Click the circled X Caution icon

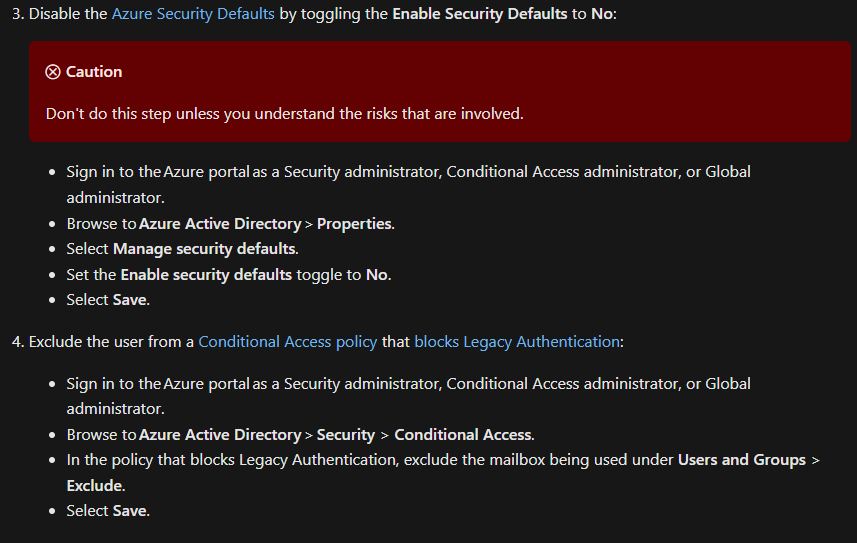(x=52, y=72)
